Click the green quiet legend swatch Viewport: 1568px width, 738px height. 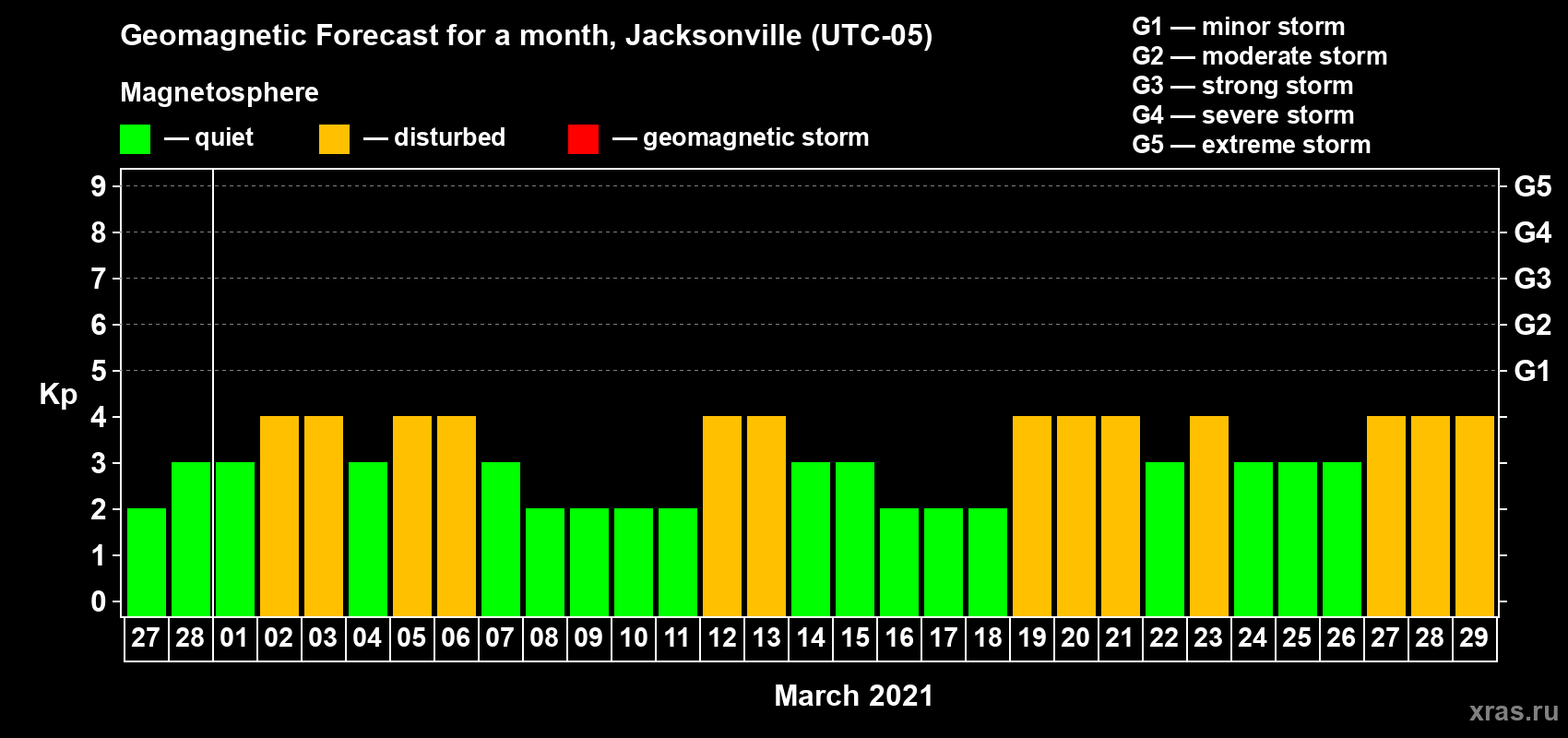pos(136,139)
